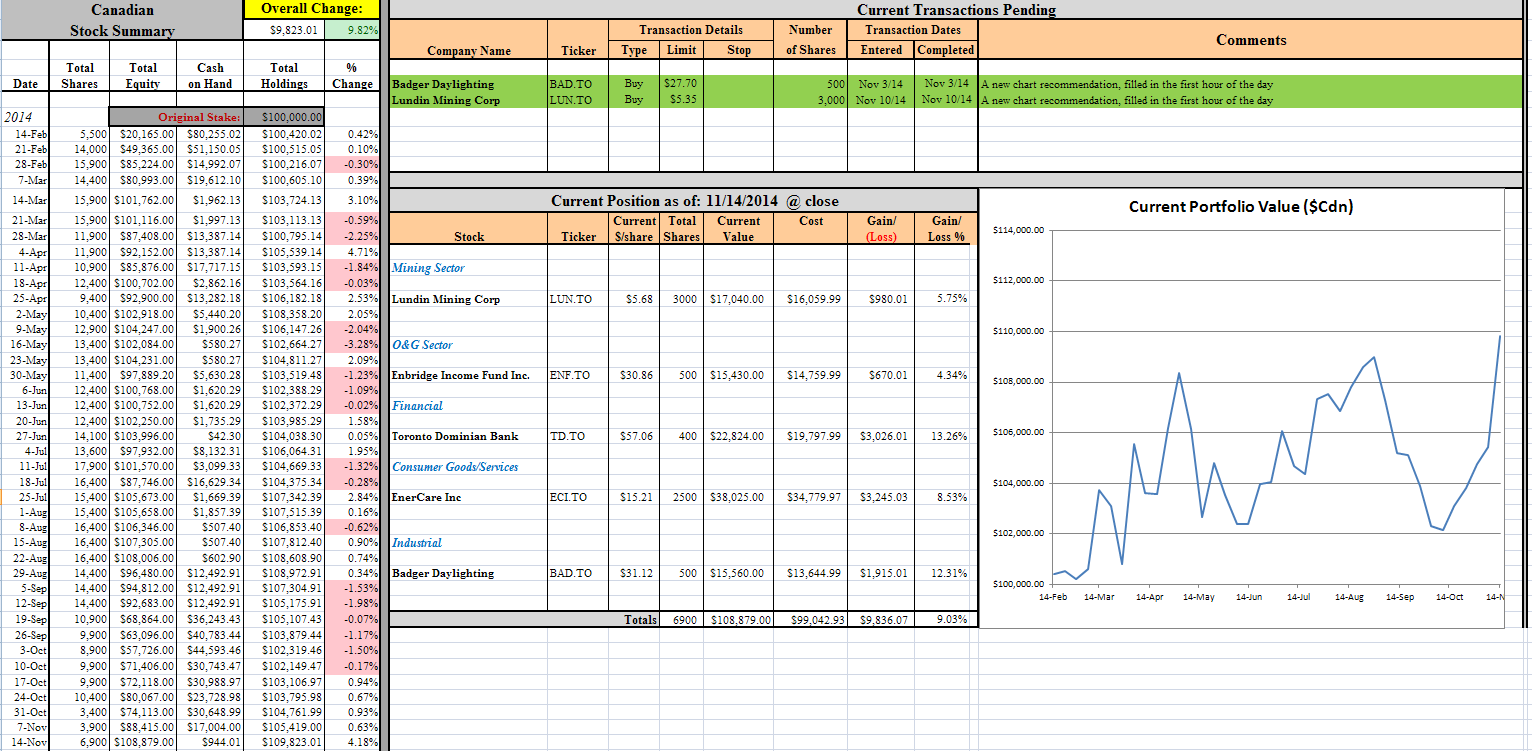1532x751 pixels.
Task: Click the Consumer Goods/Services heading
Action: tap(456, 467)
